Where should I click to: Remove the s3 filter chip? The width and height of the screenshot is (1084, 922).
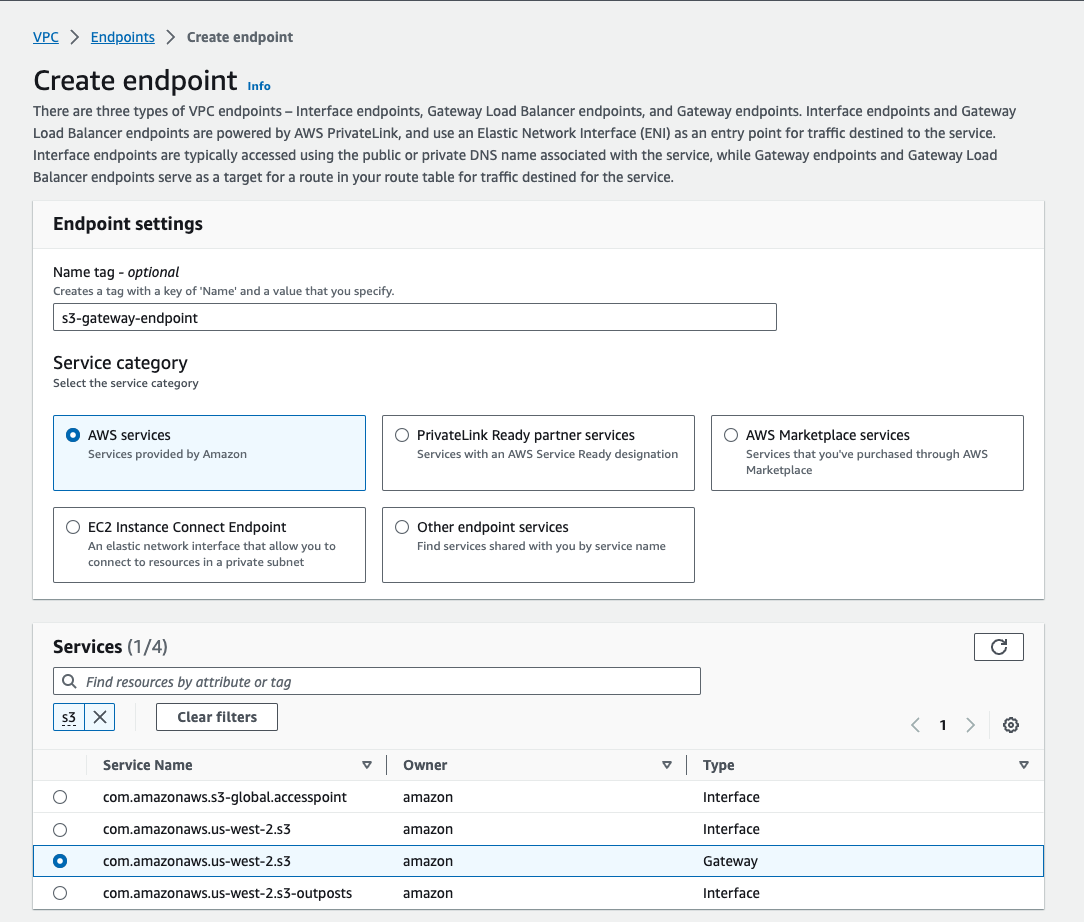[x=100, y=717]
